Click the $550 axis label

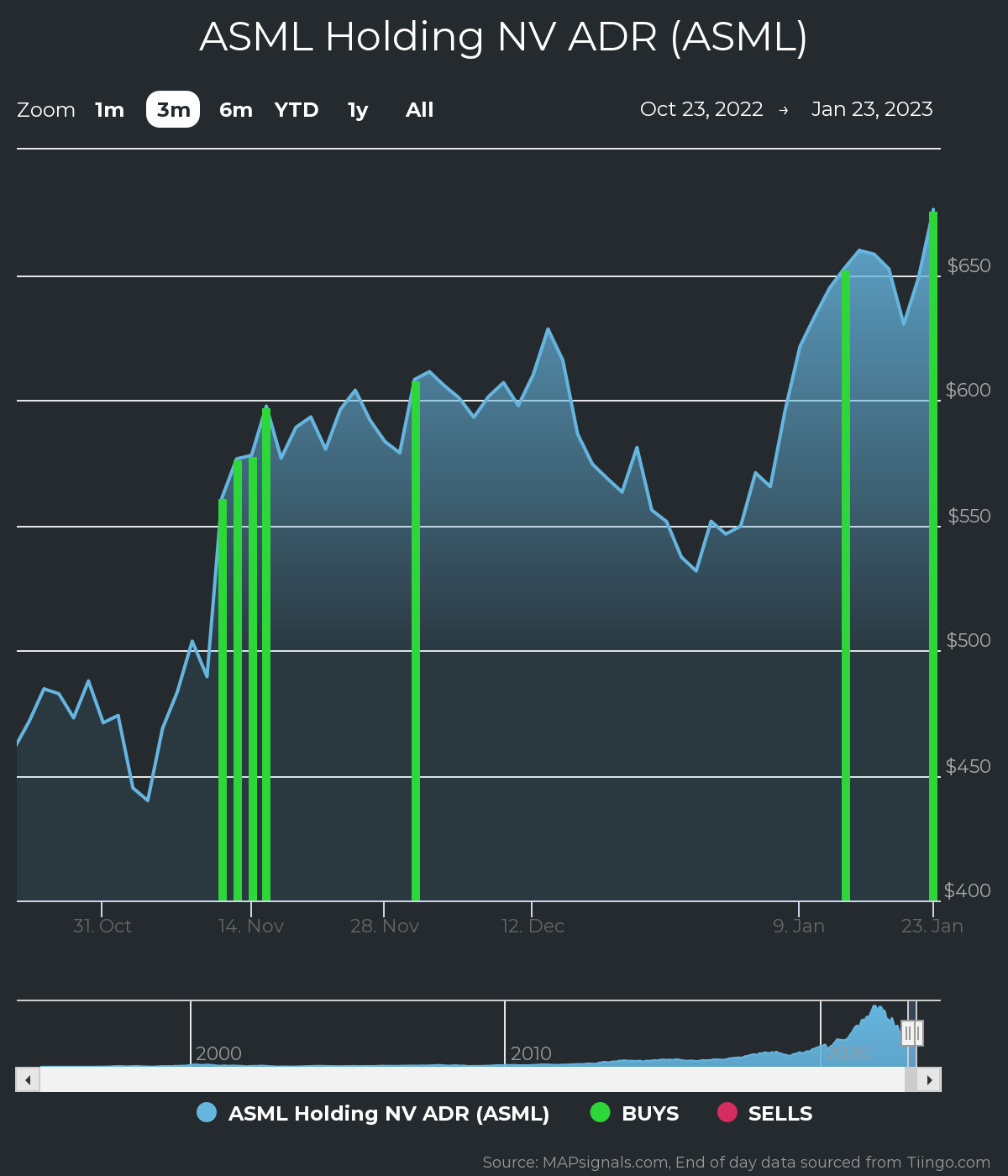[x=969, y=516]
